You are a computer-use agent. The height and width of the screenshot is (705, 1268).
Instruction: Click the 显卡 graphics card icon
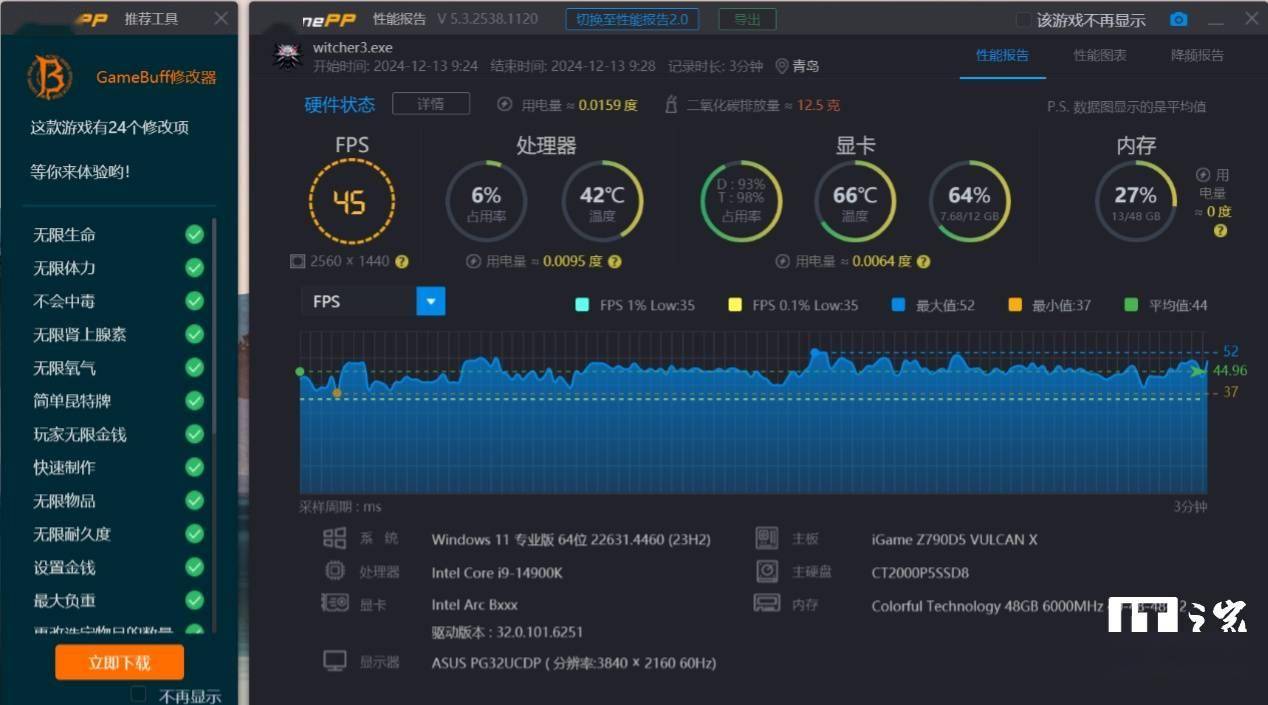(334, 603)
